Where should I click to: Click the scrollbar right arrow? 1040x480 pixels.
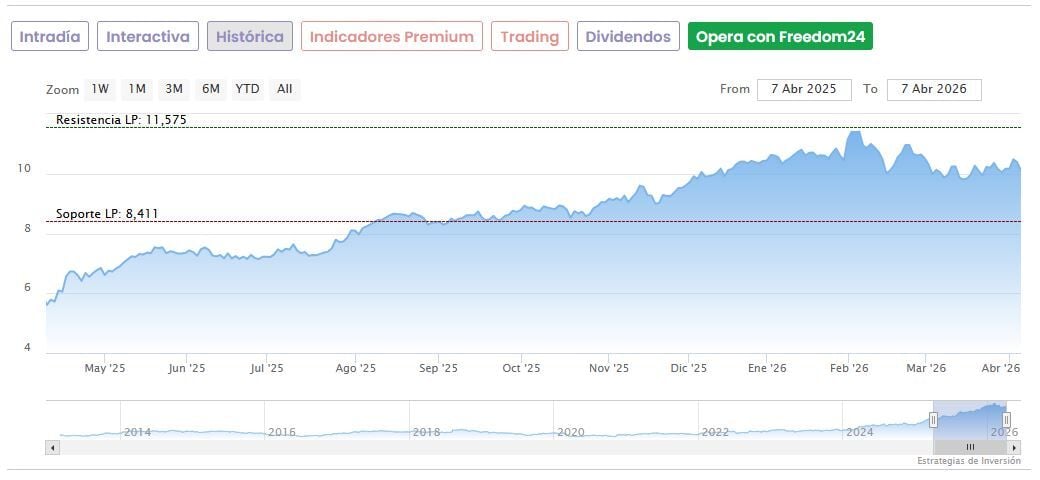1015,448
